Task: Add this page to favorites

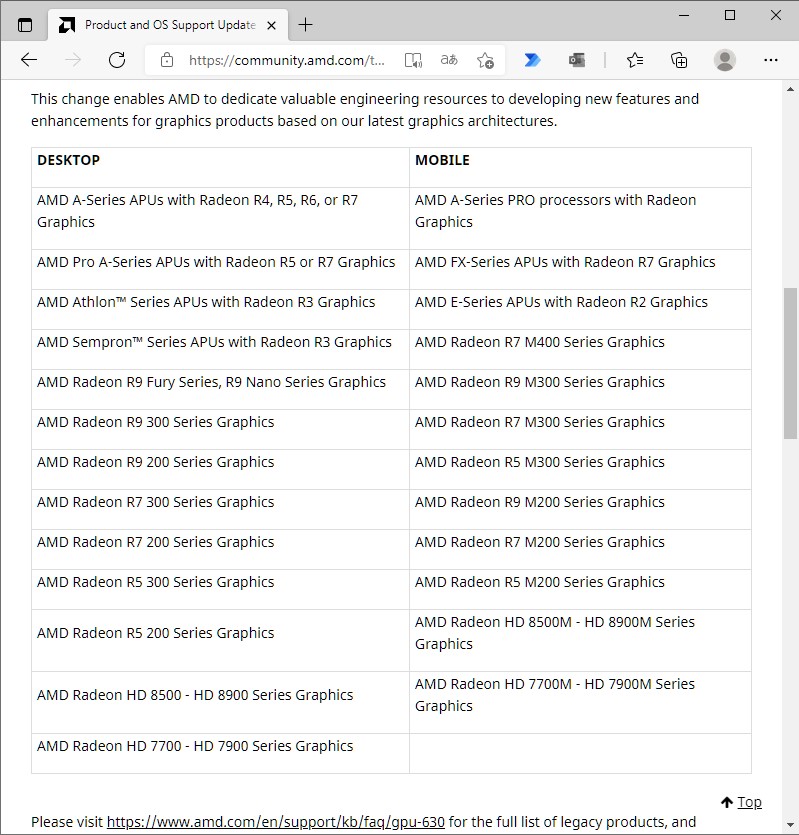Action: [x=485, y=60]
